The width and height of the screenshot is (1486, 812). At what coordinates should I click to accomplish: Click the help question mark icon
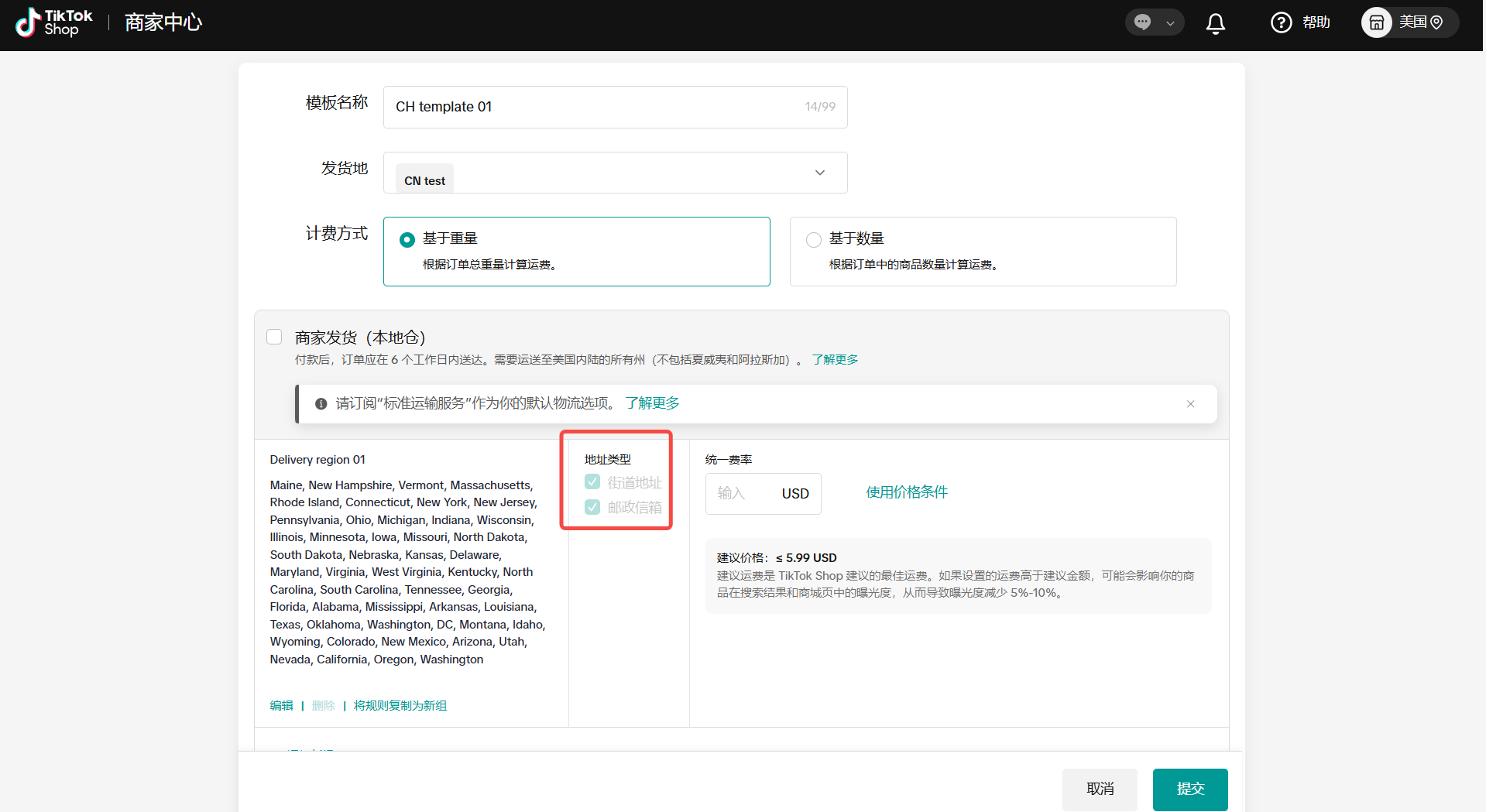[x=1281, y=22]
